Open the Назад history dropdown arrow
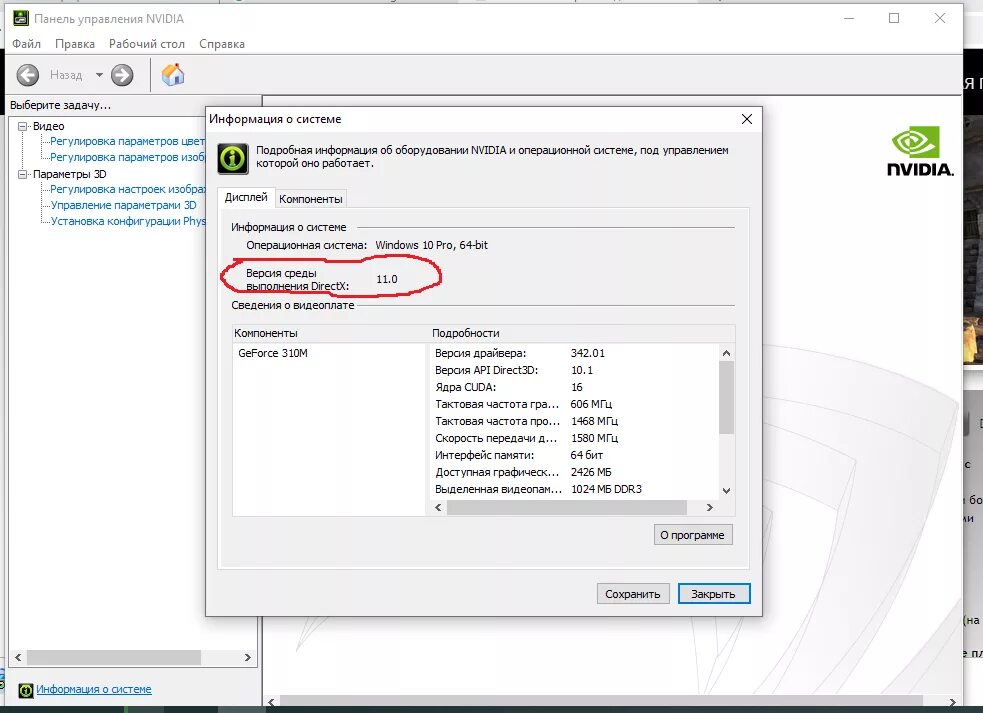Viewport: 983px width, 713px height. 99,75
